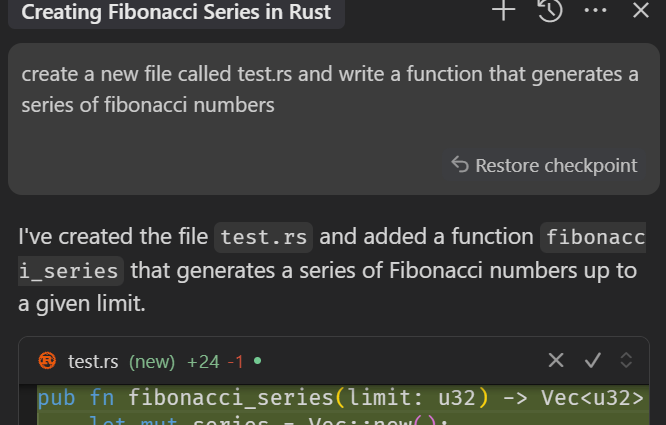Open chat history clock icon

coord(549,11)
